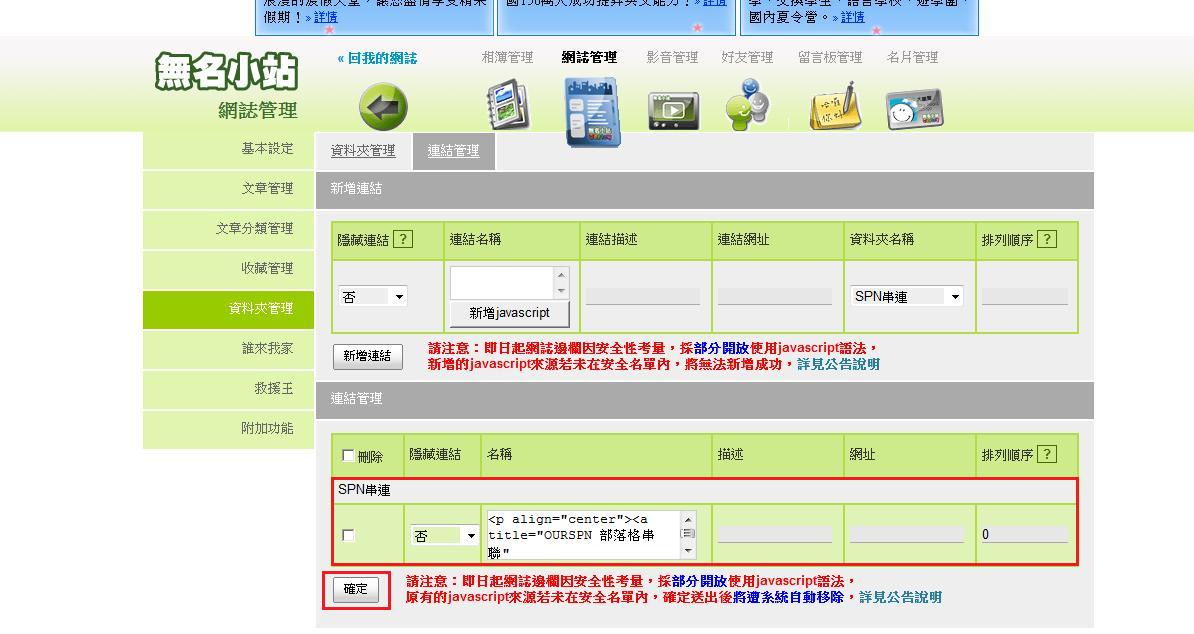1194x634 pixels.
Task: Open the guestbook sticky-note icon
Action: (x=835, y=107)
